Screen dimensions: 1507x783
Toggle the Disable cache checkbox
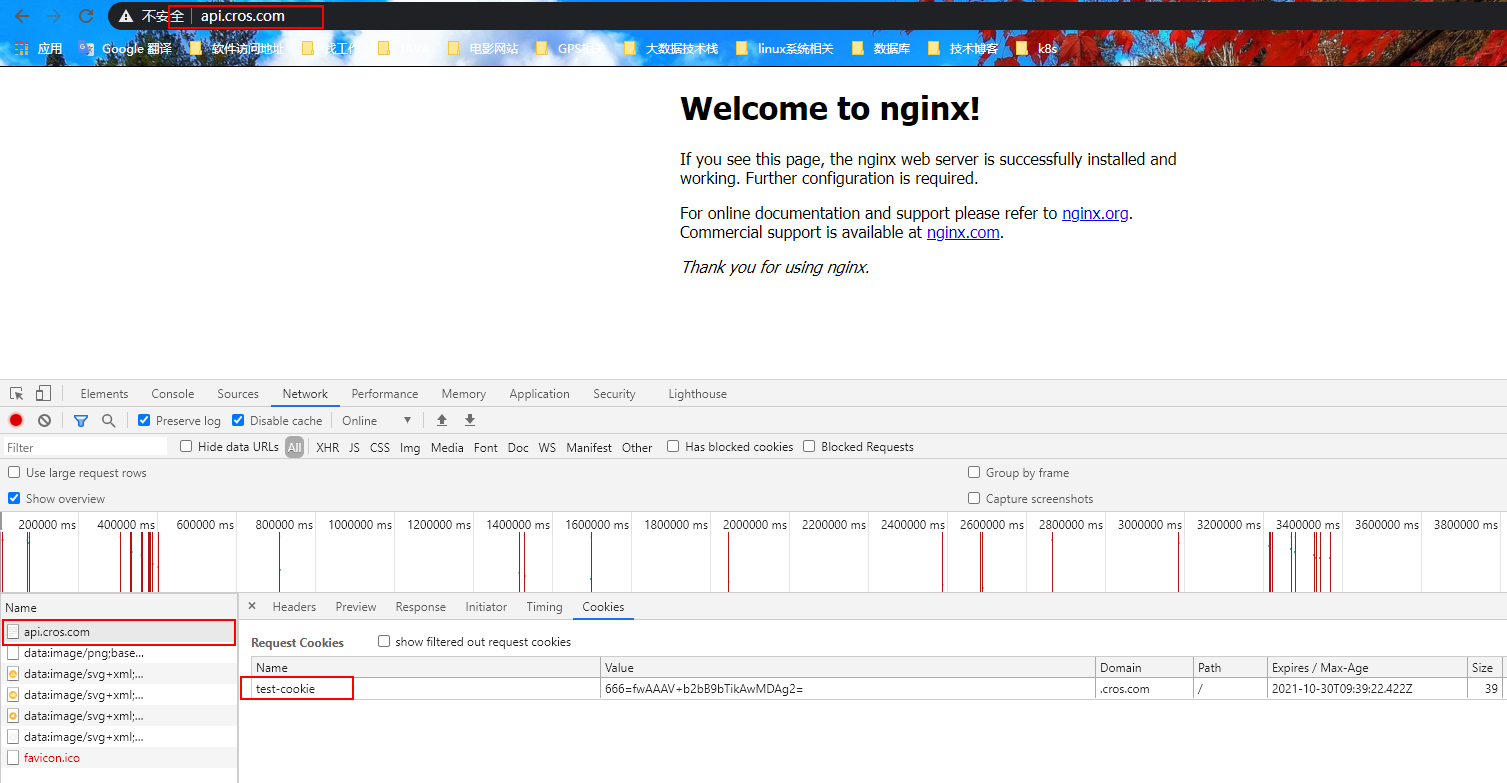pos(238,420)
